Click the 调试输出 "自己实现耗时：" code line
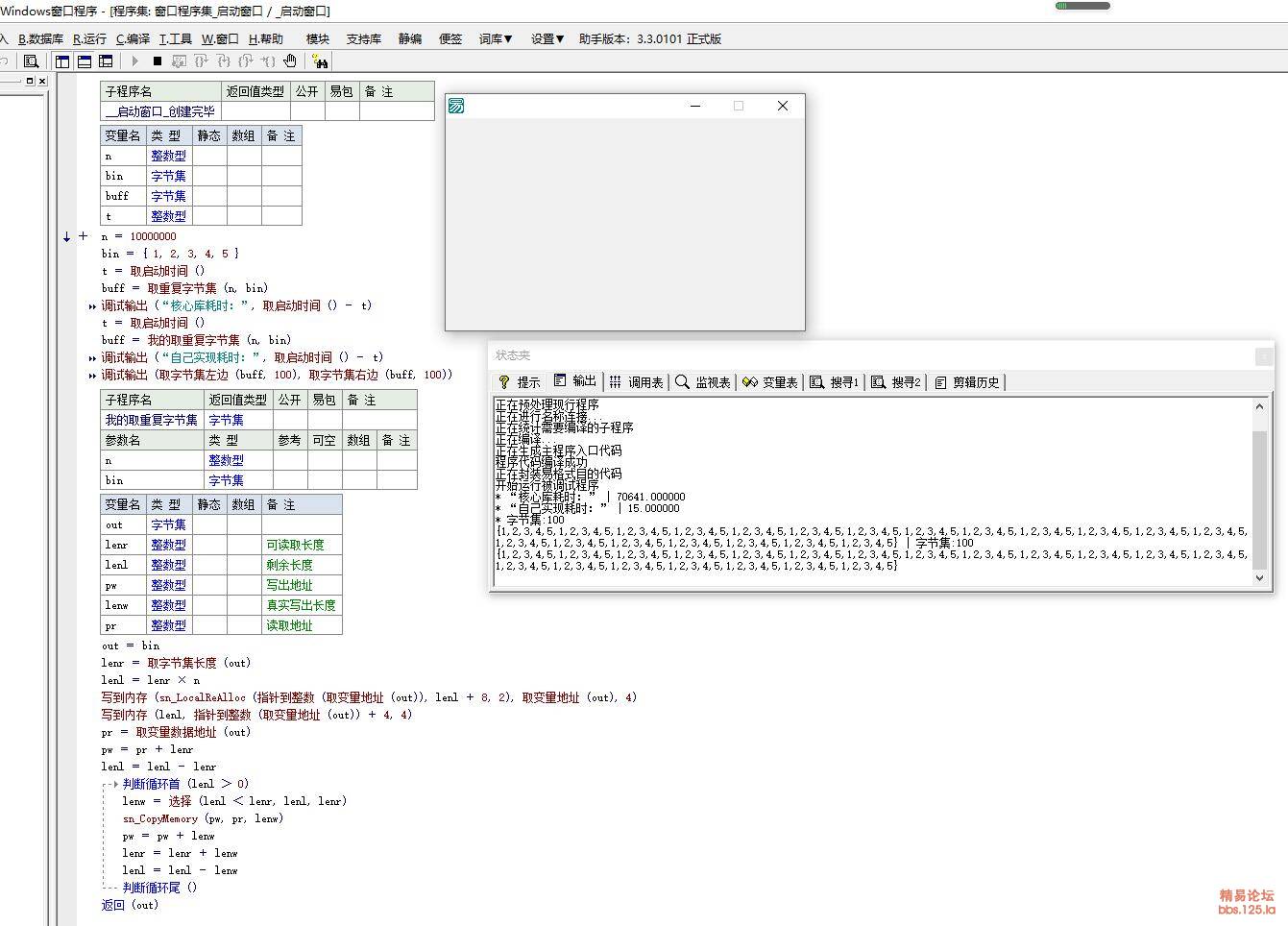This screenshot has height=926, width=1288. 242,357
